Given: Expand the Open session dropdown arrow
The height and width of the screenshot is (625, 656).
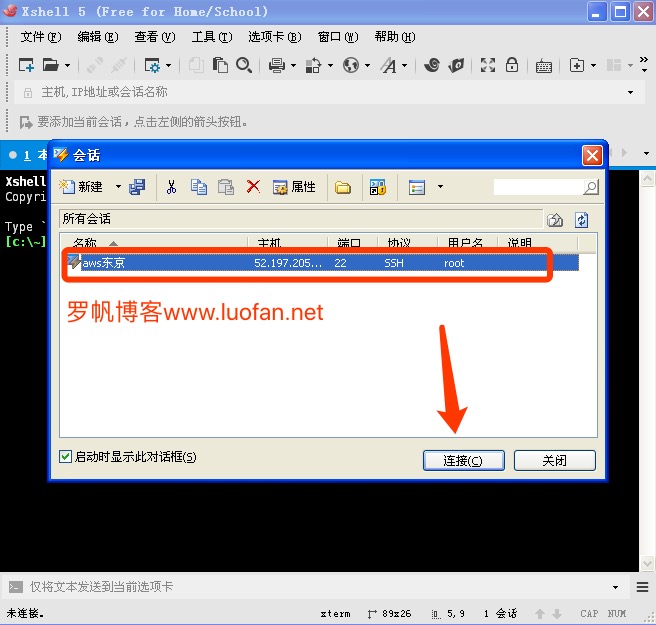Looking at the screenshot, I should (67, 66).
